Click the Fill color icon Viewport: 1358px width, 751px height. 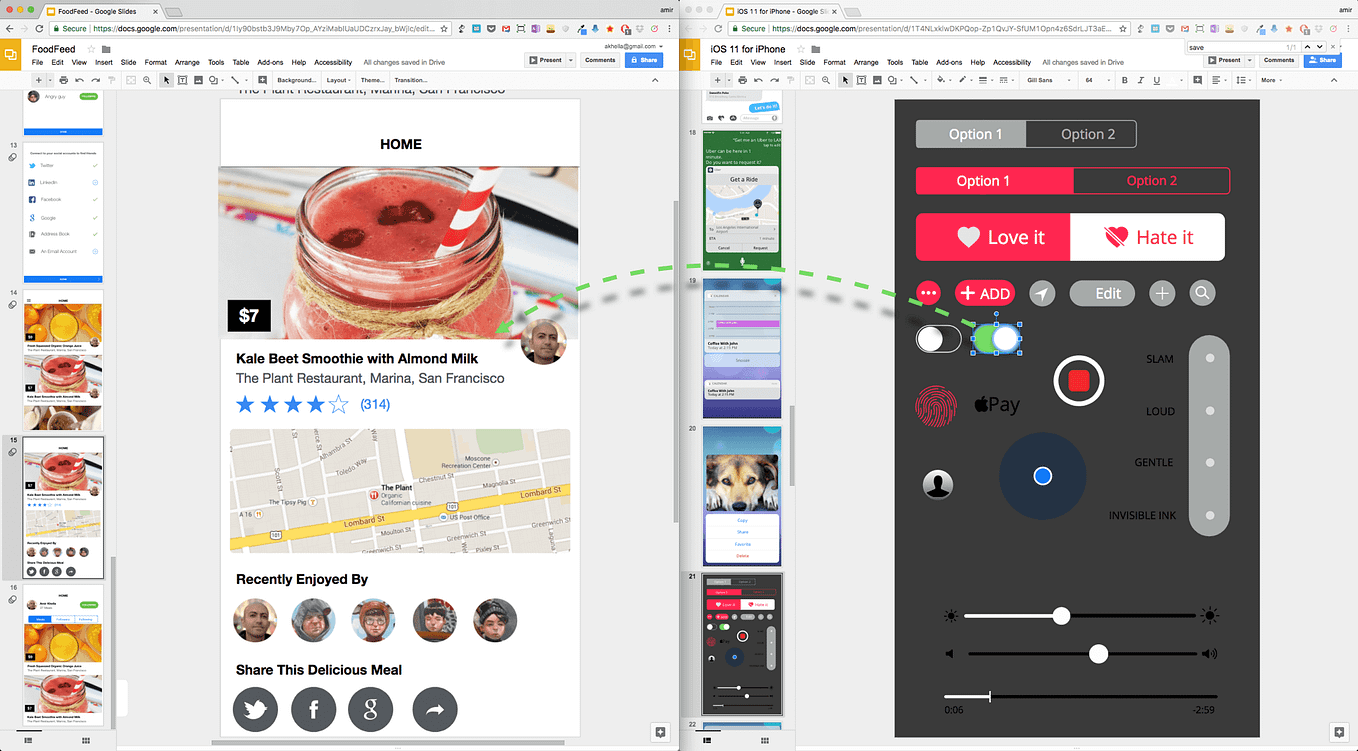(x=939, y=79)
